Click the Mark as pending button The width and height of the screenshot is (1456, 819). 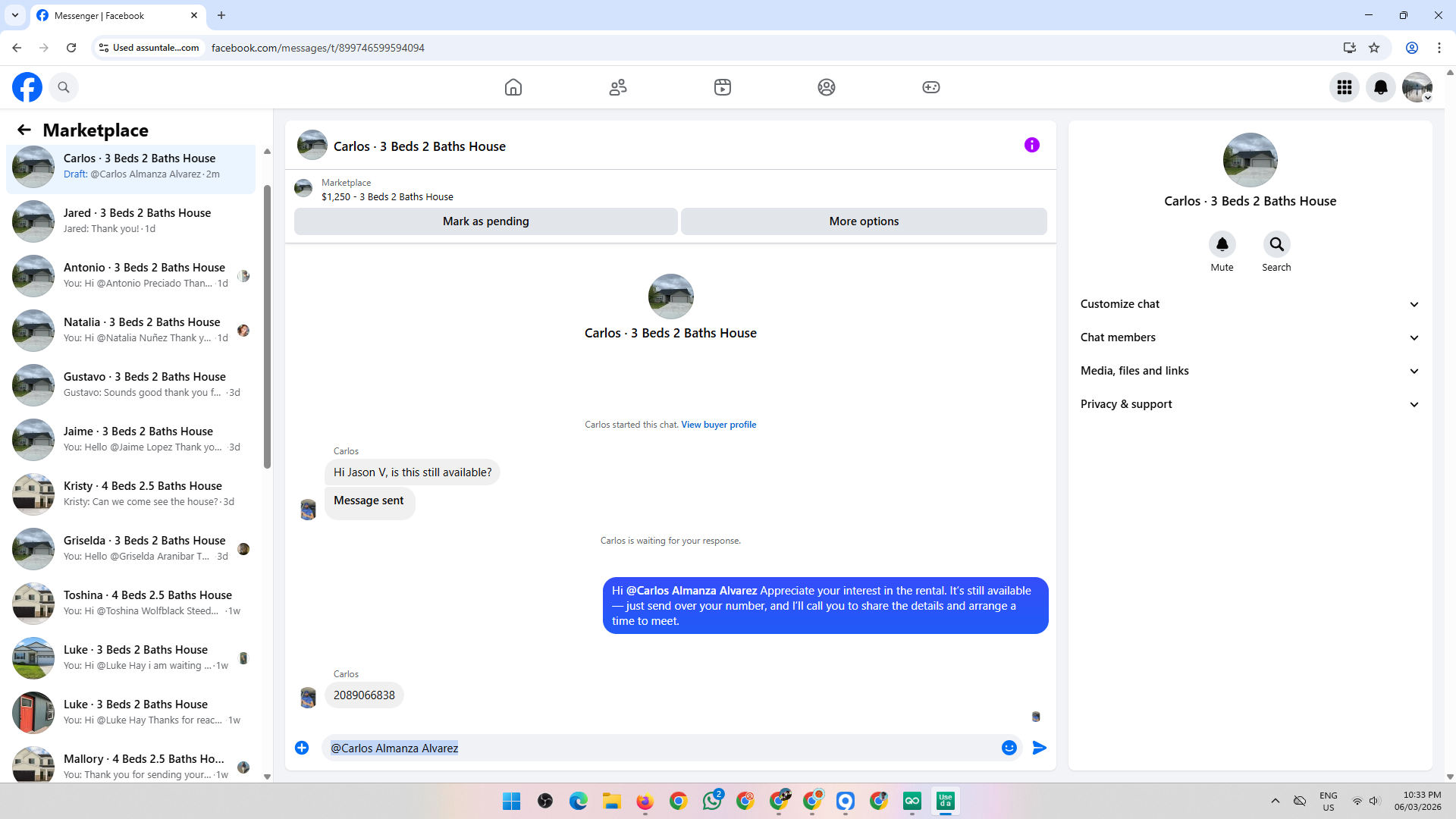(x=485, y=221)
